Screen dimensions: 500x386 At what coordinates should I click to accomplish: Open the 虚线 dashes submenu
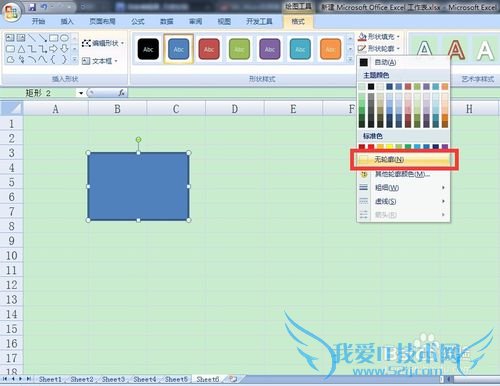pos(403,201)
